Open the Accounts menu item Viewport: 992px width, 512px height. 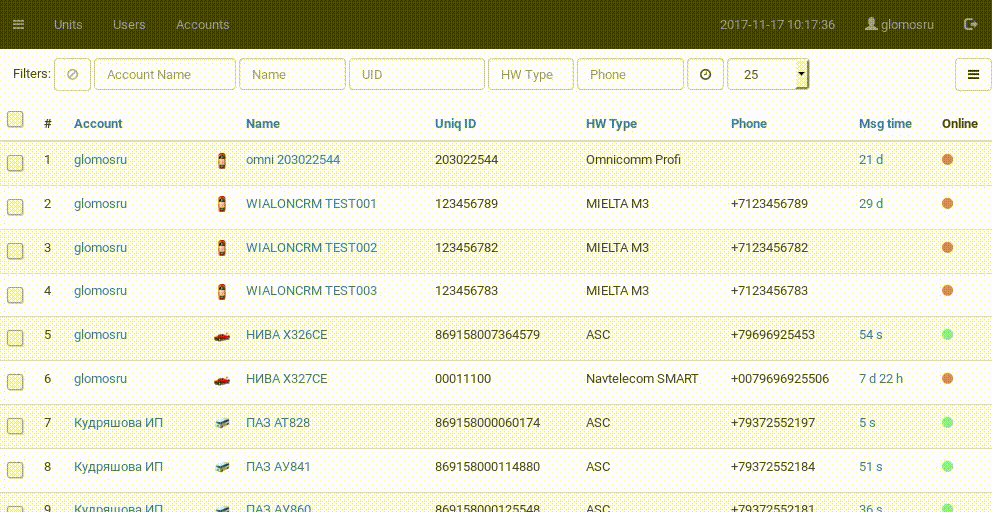202,24
